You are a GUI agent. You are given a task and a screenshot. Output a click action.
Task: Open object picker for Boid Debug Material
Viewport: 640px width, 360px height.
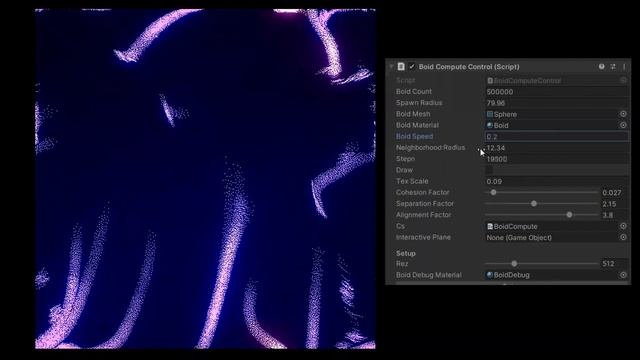click(x=623, y=275)
